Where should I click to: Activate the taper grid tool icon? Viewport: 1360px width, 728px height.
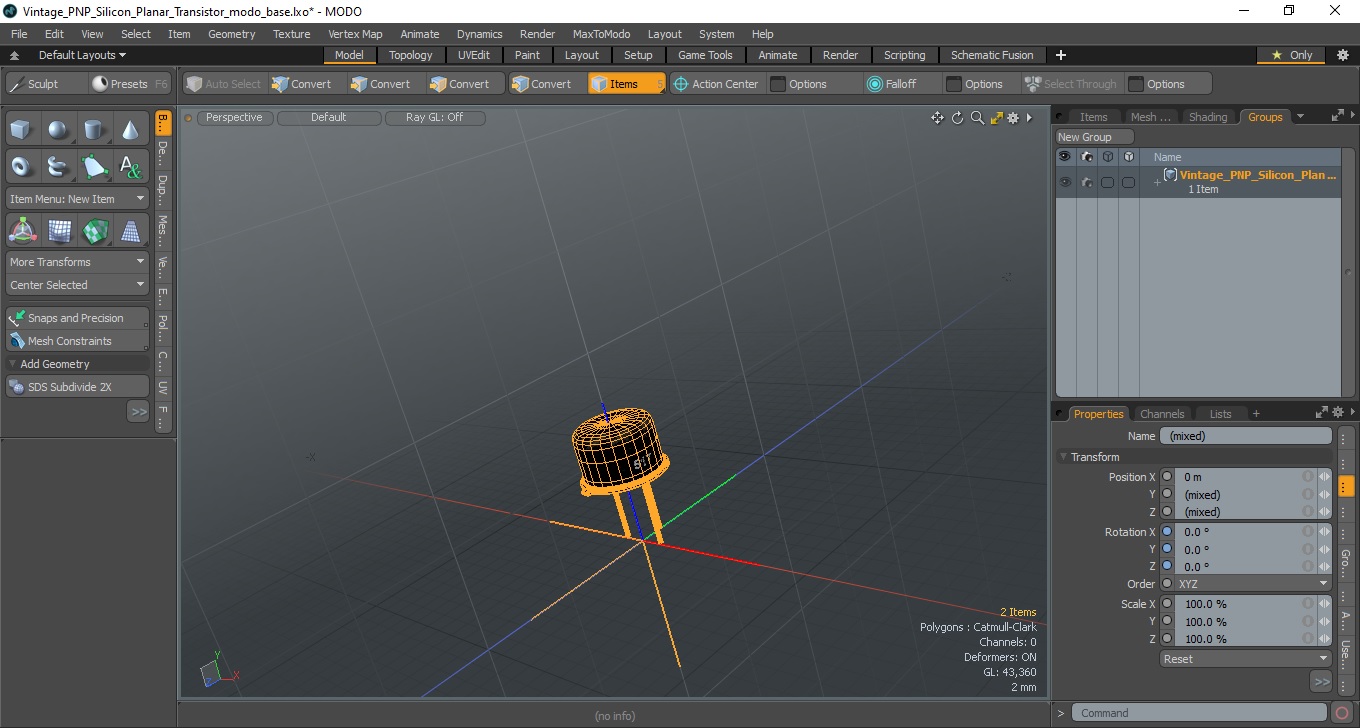[131, 231]
